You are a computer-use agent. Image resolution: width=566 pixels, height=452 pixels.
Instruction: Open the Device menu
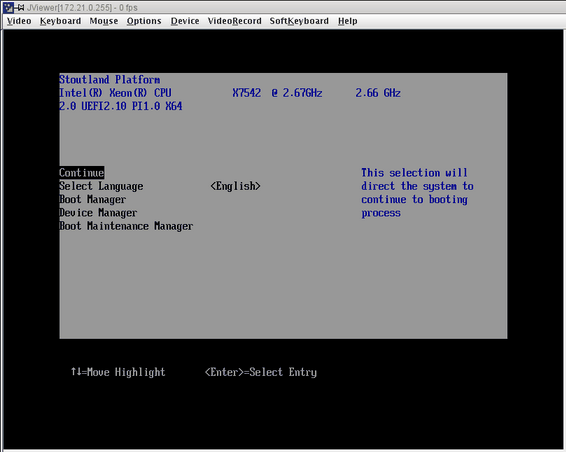[185, 21]
